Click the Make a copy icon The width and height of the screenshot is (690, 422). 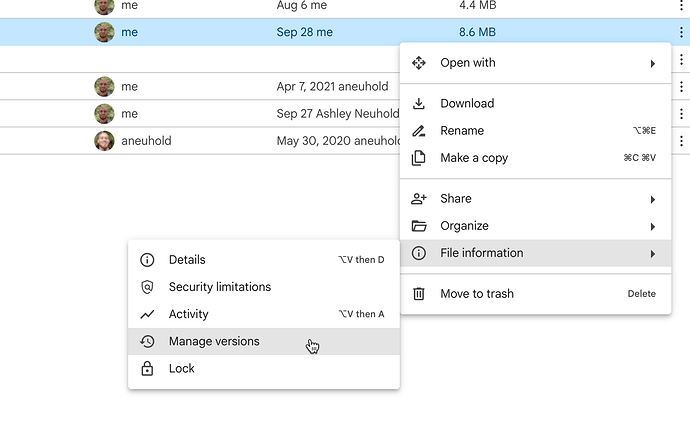pyautogui.click(x=419, y=158)
